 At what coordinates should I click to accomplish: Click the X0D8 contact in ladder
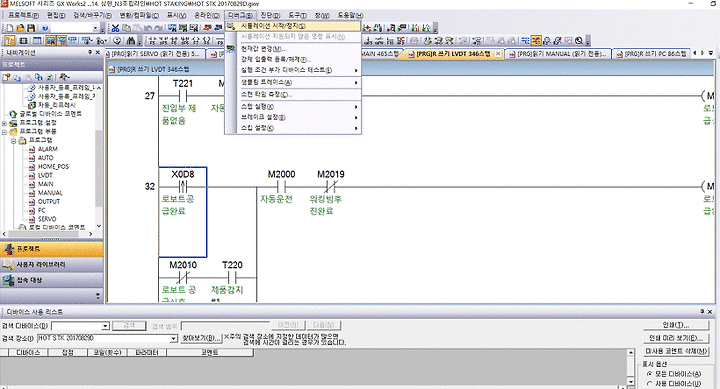[183, 186]
